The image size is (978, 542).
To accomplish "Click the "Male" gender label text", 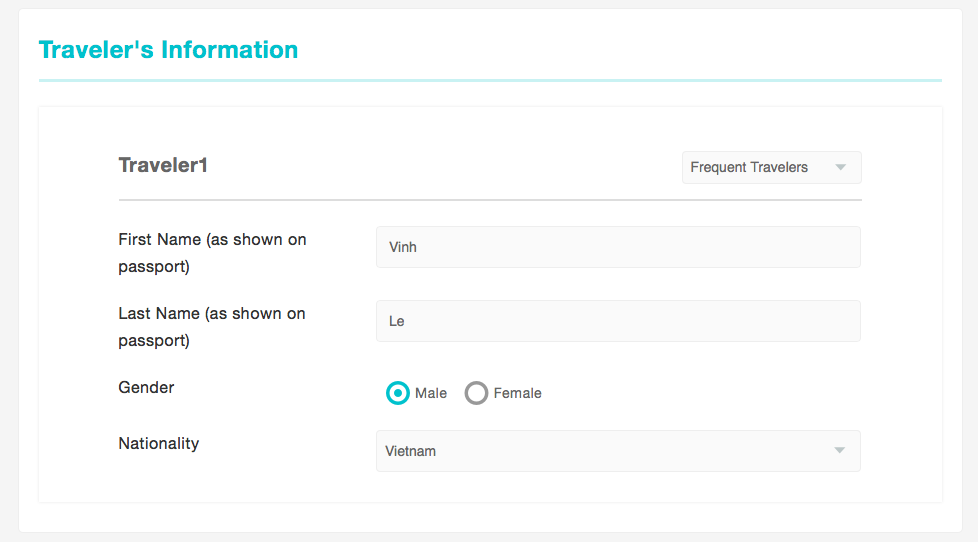I will (x=431, y=393).
